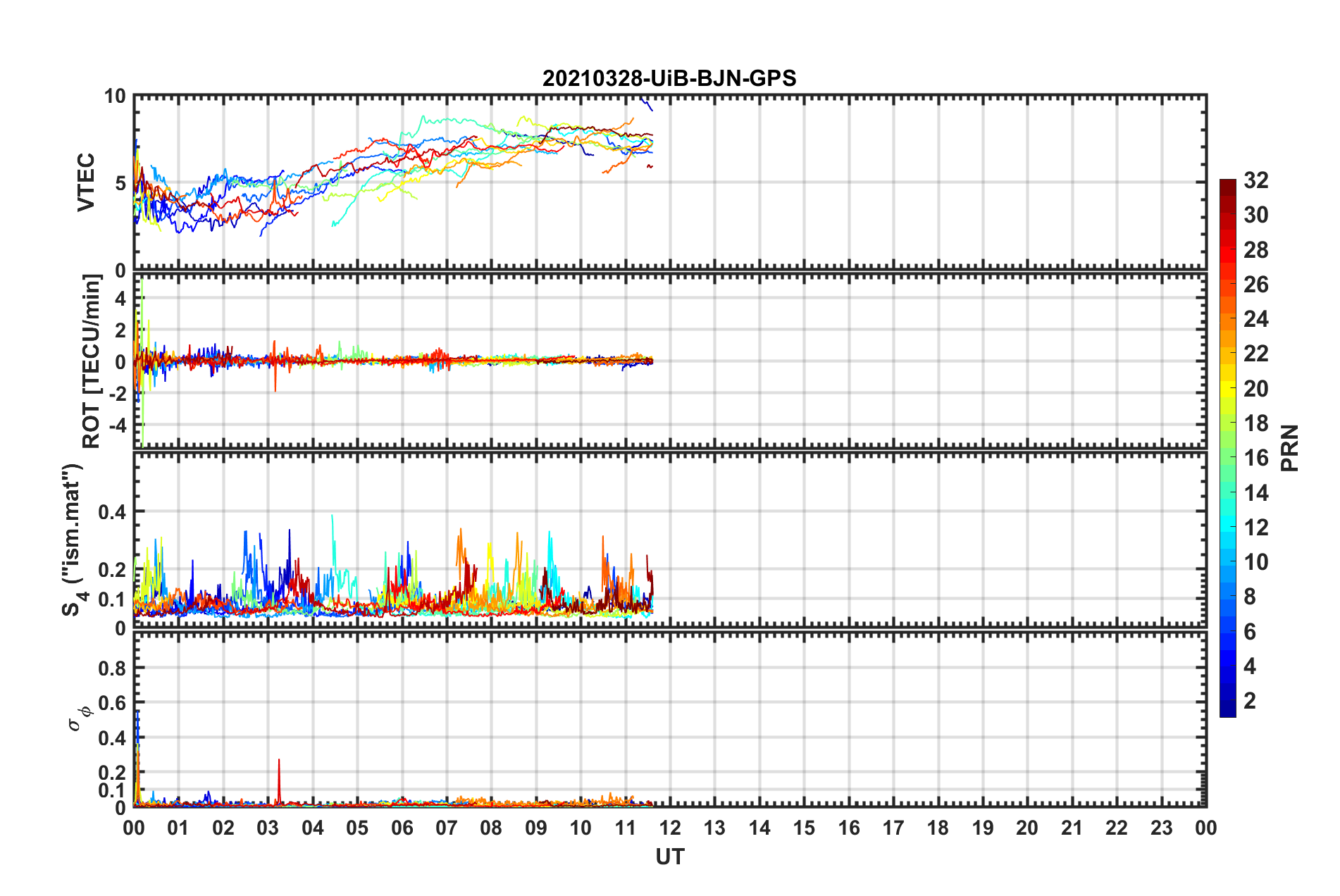Click colorbar tick value 18
This screenshot has width=1340, height=896.
(1255, 423)
